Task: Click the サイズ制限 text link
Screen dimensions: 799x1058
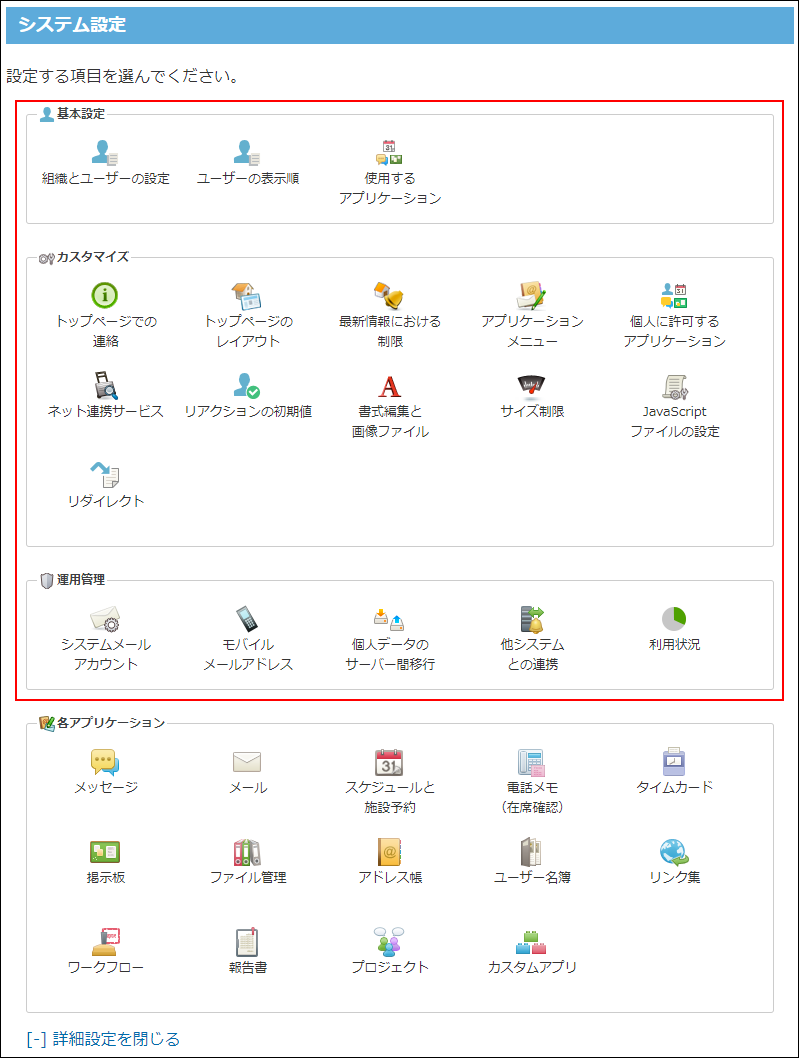Action: [532, 412]
